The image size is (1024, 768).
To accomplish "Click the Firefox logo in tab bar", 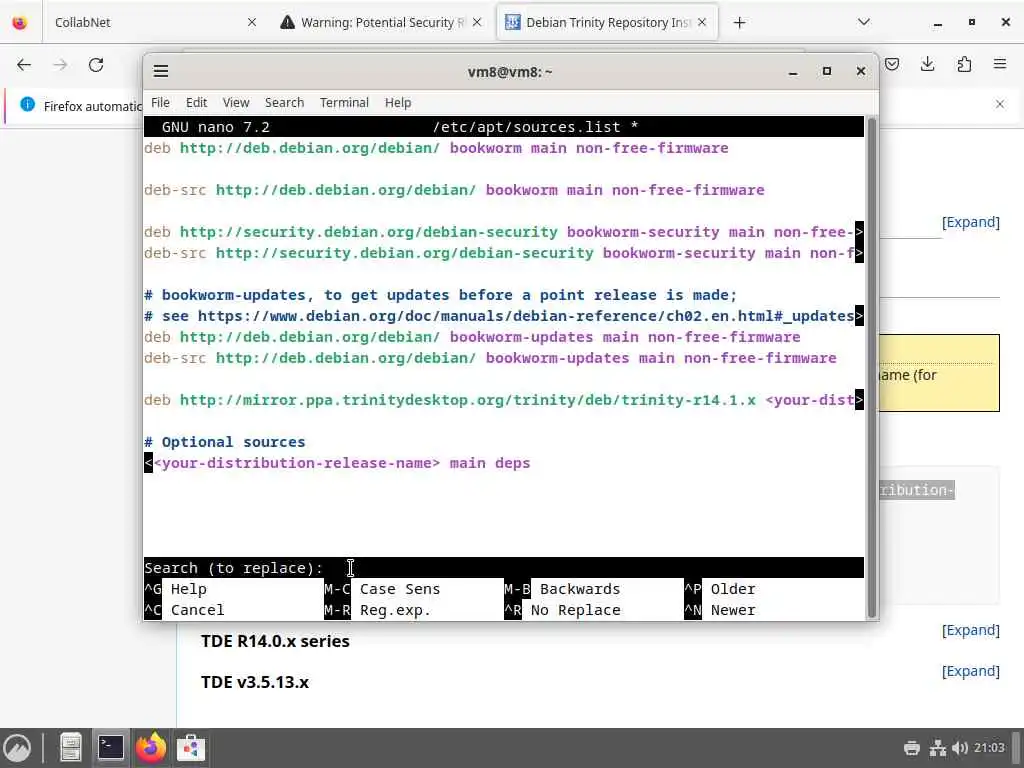I will [20, 23].
